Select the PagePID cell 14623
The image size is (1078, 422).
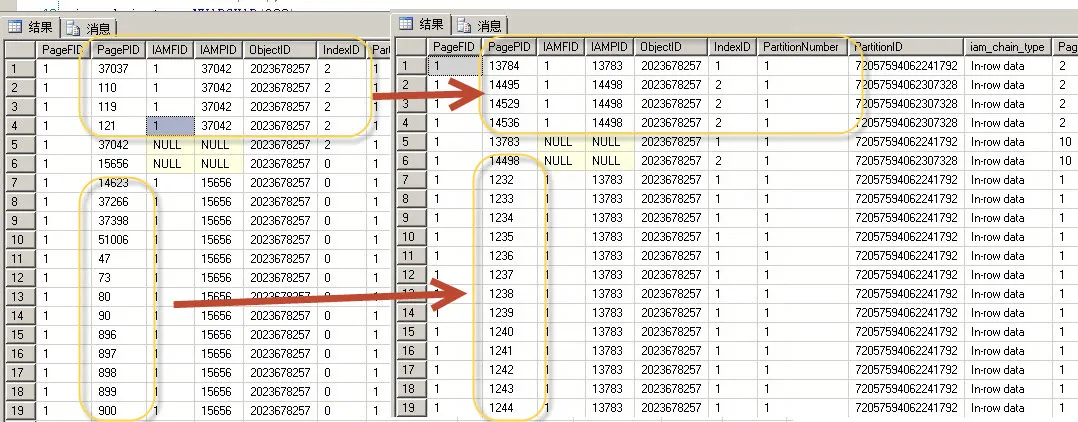pyautogui.click(x=118, y=183)
